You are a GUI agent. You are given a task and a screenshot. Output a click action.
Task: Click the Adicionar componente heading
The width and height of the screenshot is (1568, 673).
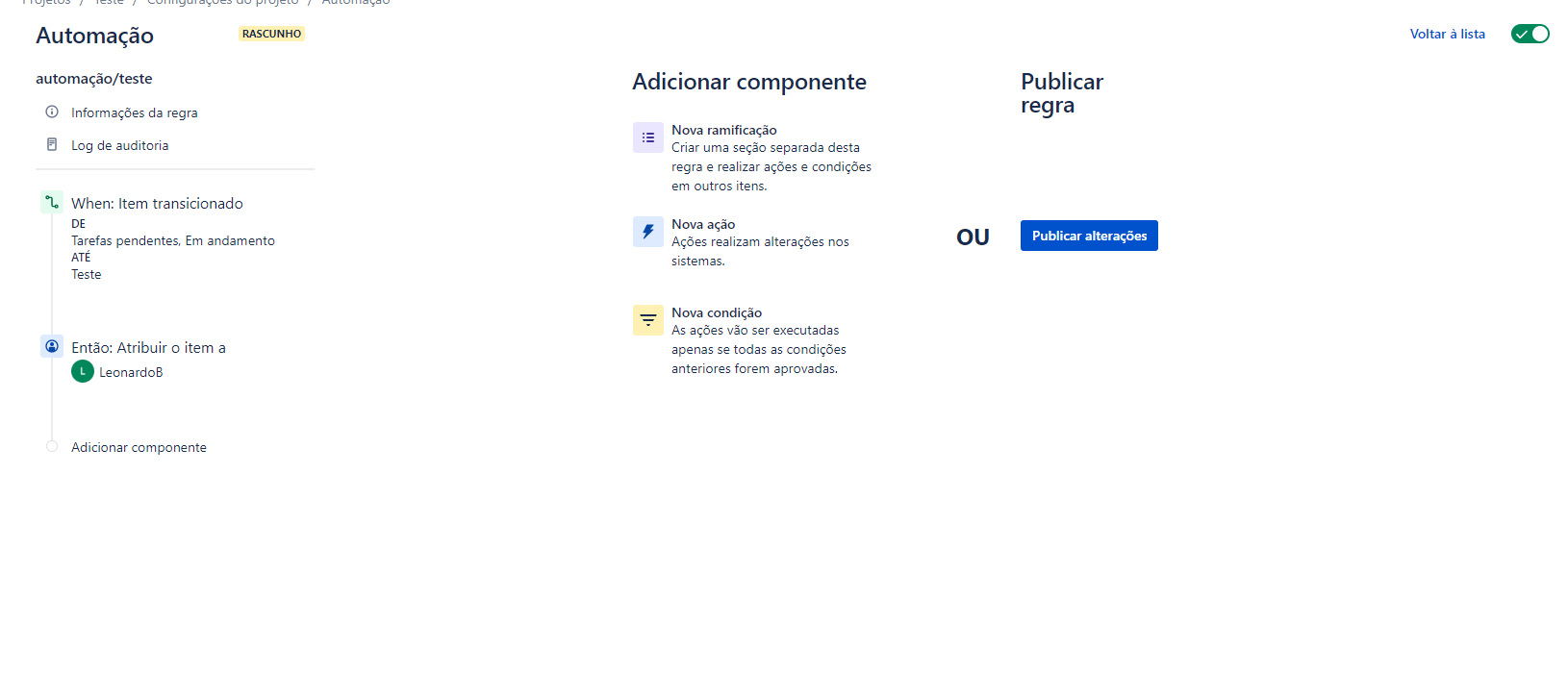pos(749,82)
